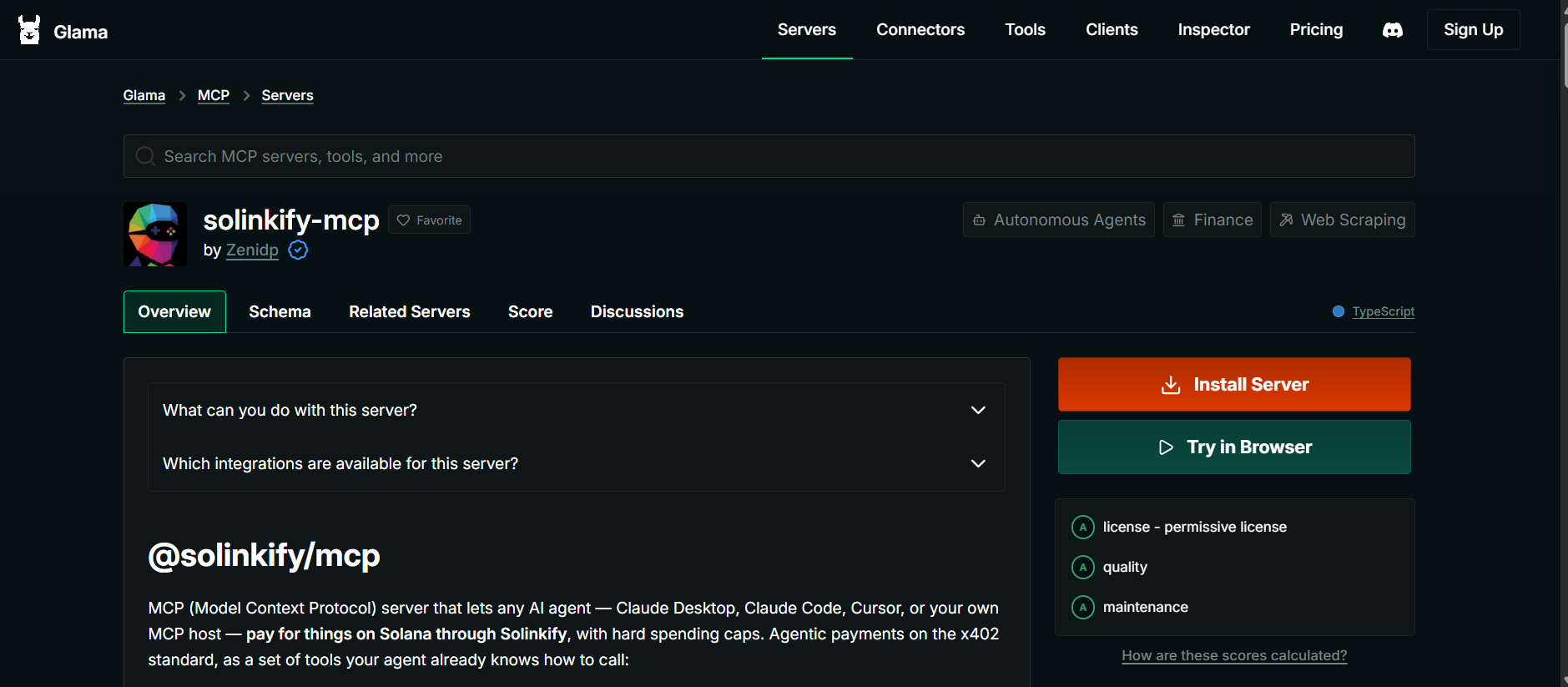Image resolution: width=1568 pixels, height=687 pixels.
Task: Switch to the Related Servers tab
Action: [410, 311]
